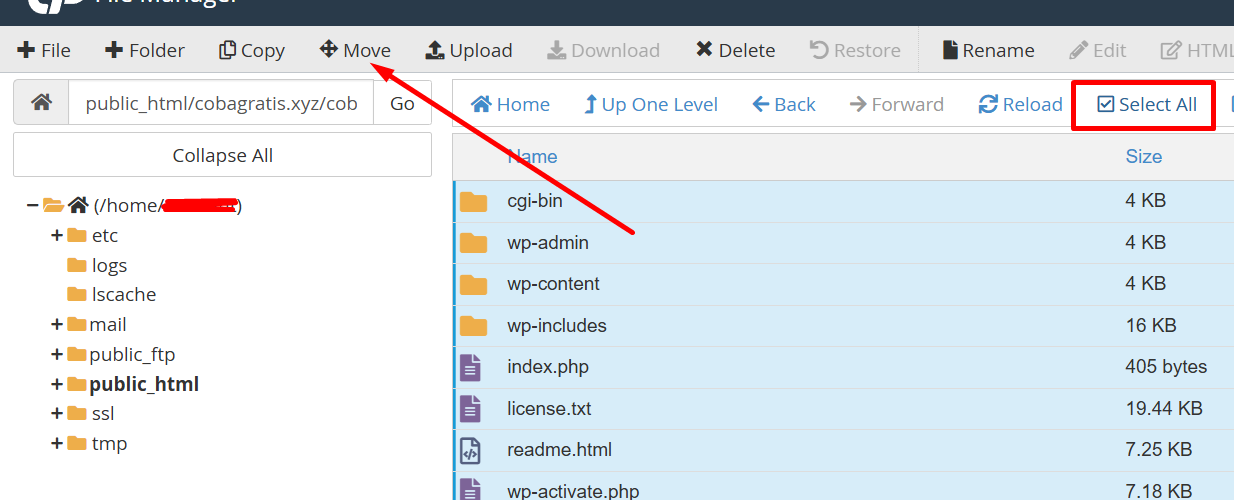
Task: Sort files by the Size column
Action: tap(1143, 156)
